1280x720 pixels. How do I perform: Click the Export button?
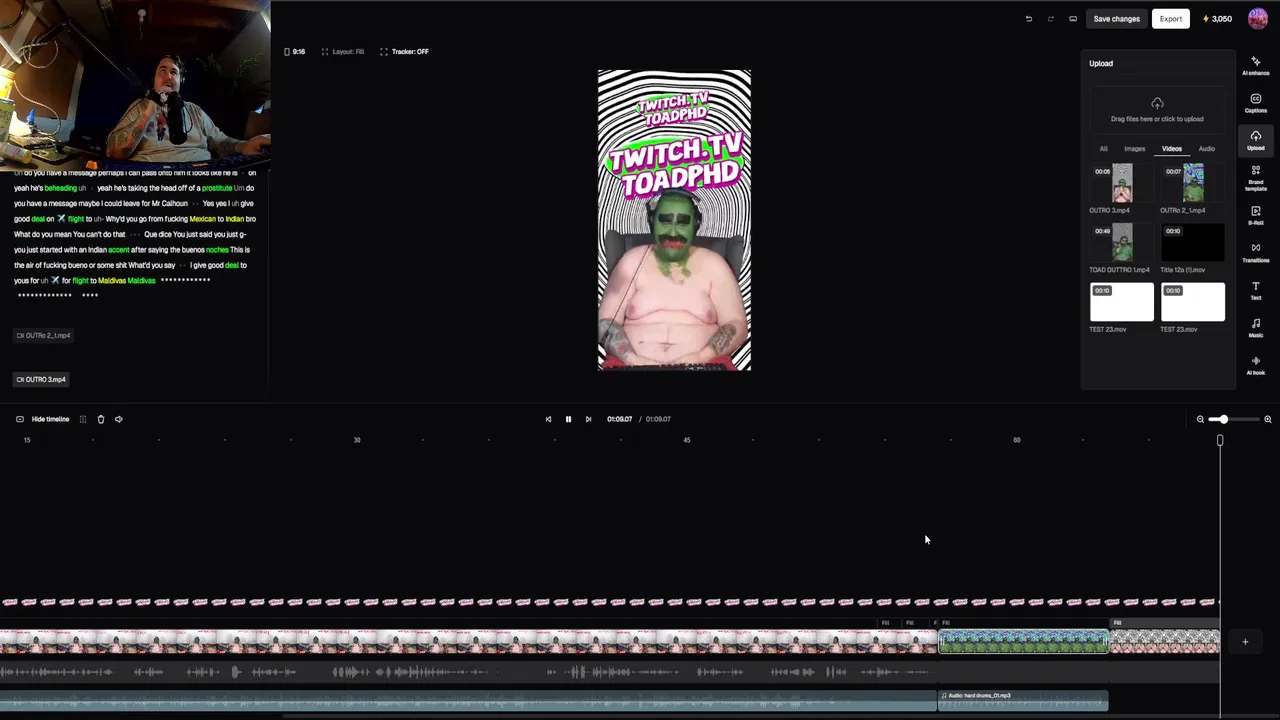pos(1171,19)
